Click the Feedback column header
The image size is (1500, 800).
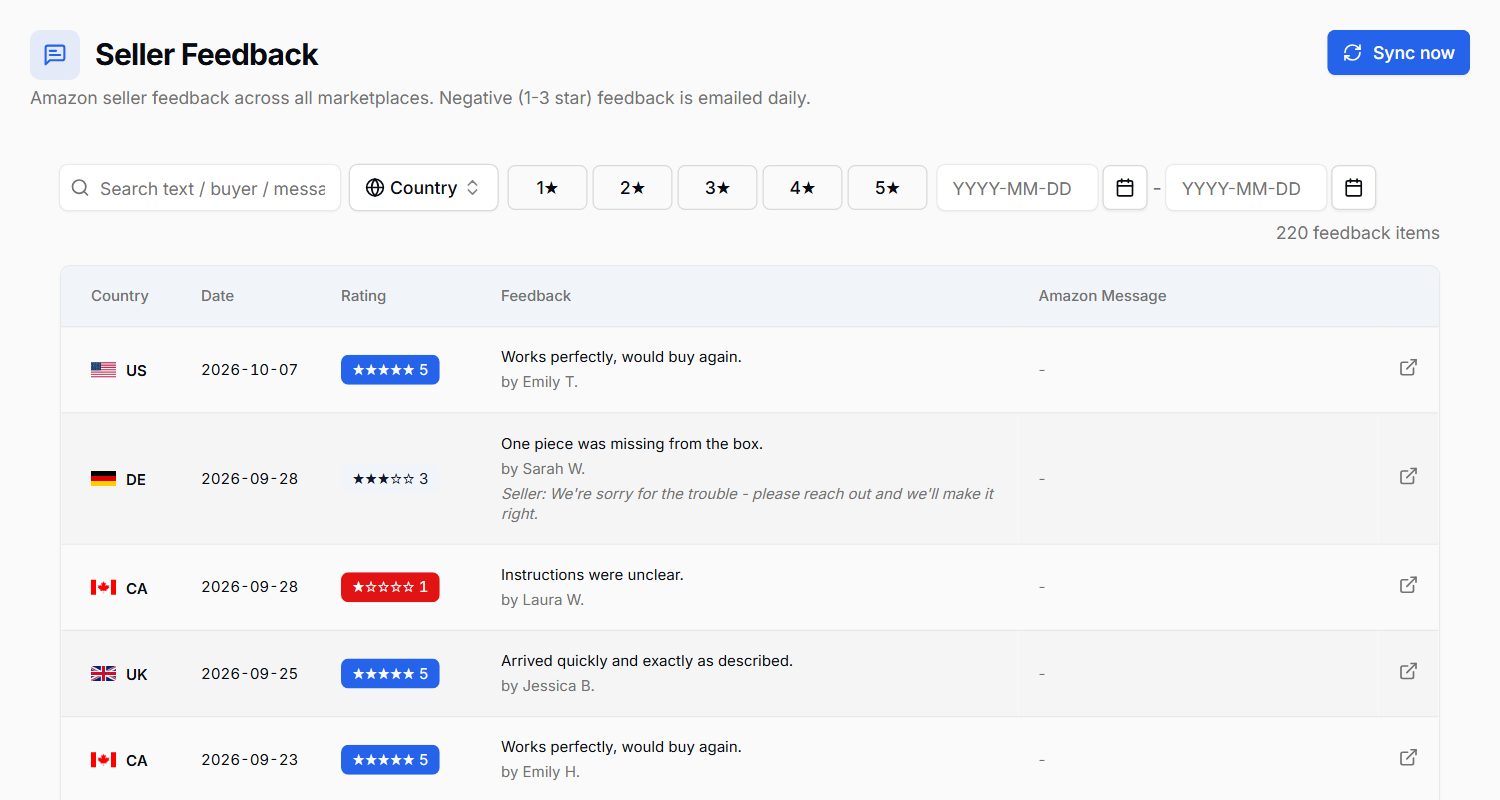pos(536,296)
